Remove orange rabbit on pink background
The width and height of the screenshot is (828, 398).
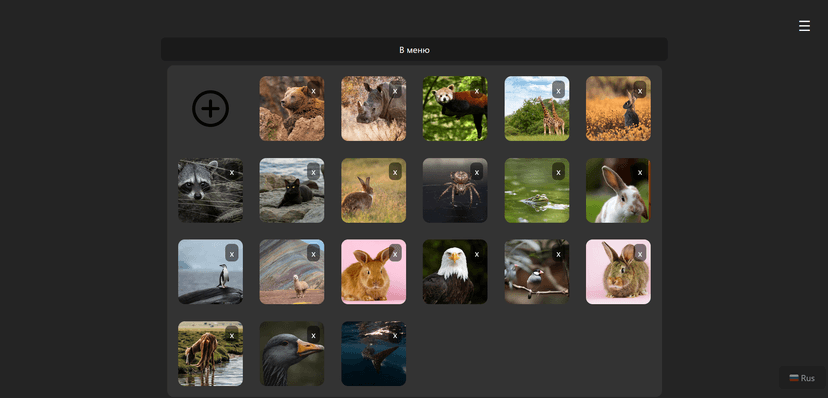[395, 253]
